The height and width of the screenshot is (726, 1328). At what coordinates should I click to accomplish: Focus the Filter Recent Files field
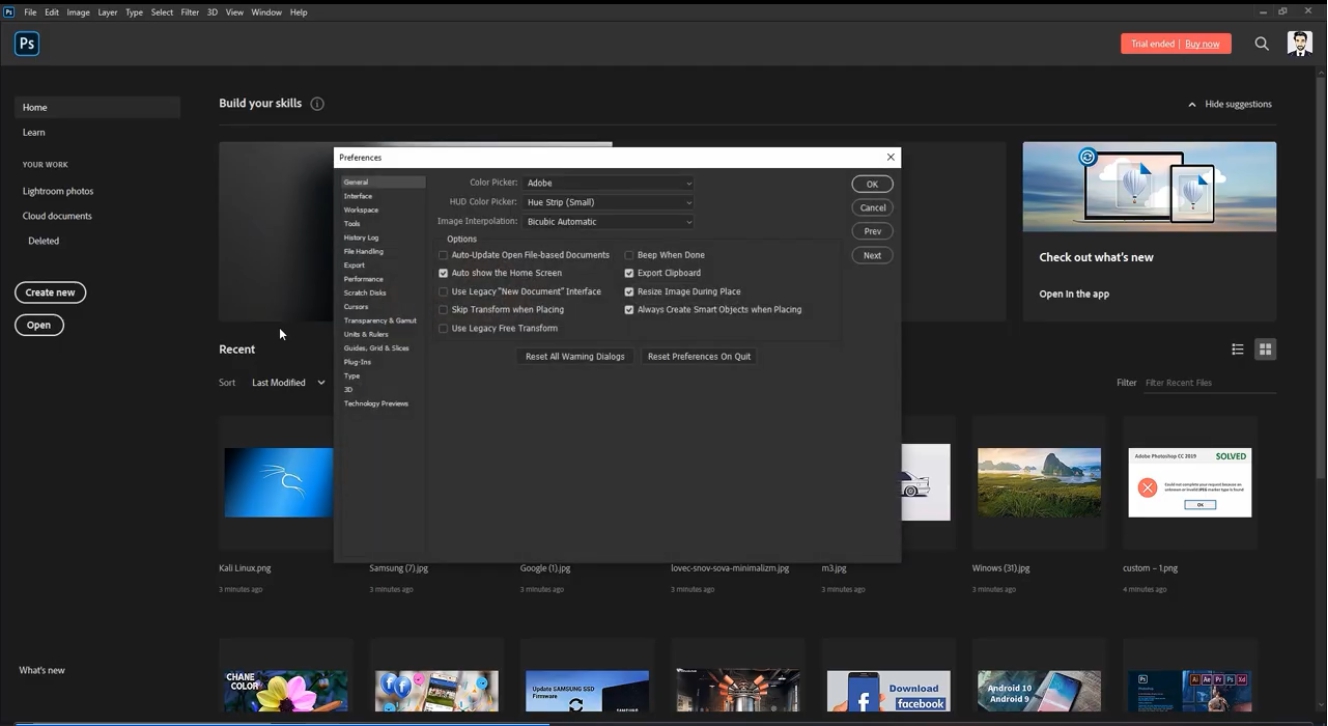pyautogui.click(x=1210, y=383)
